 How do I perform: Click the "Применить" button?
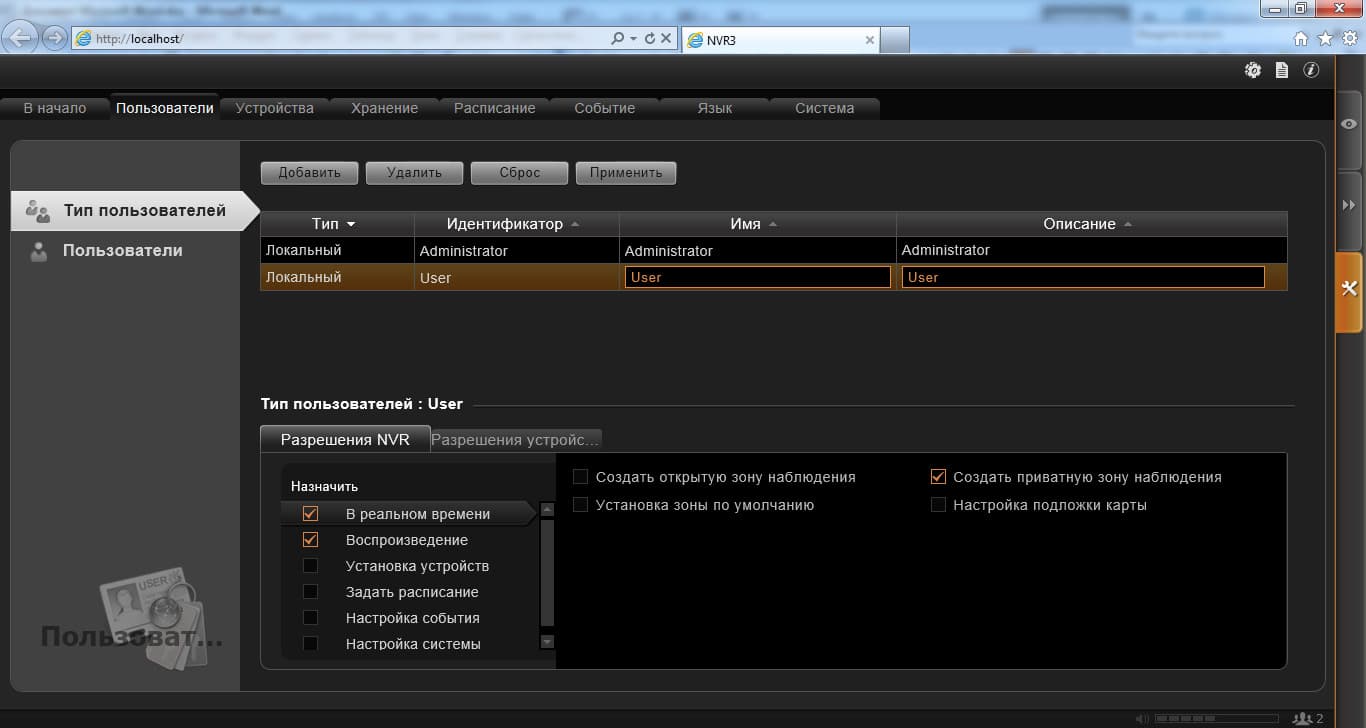coord(626,173)
